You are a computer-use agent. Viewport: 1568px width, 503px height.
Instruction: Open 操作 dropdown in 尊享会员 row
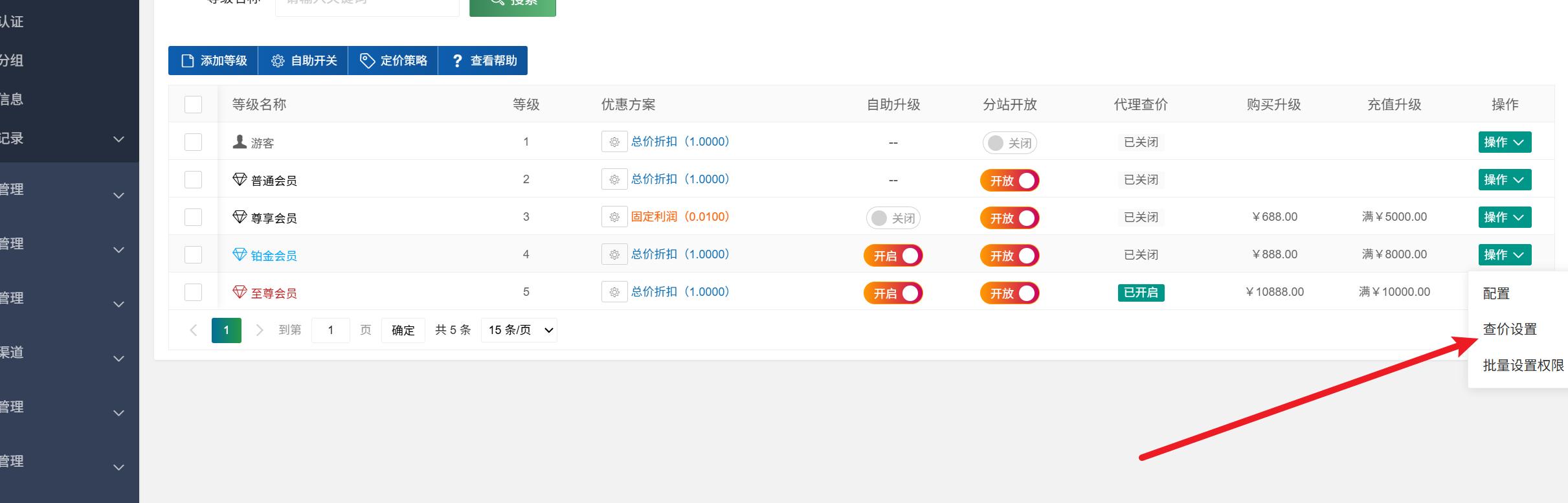(1505, 217)
